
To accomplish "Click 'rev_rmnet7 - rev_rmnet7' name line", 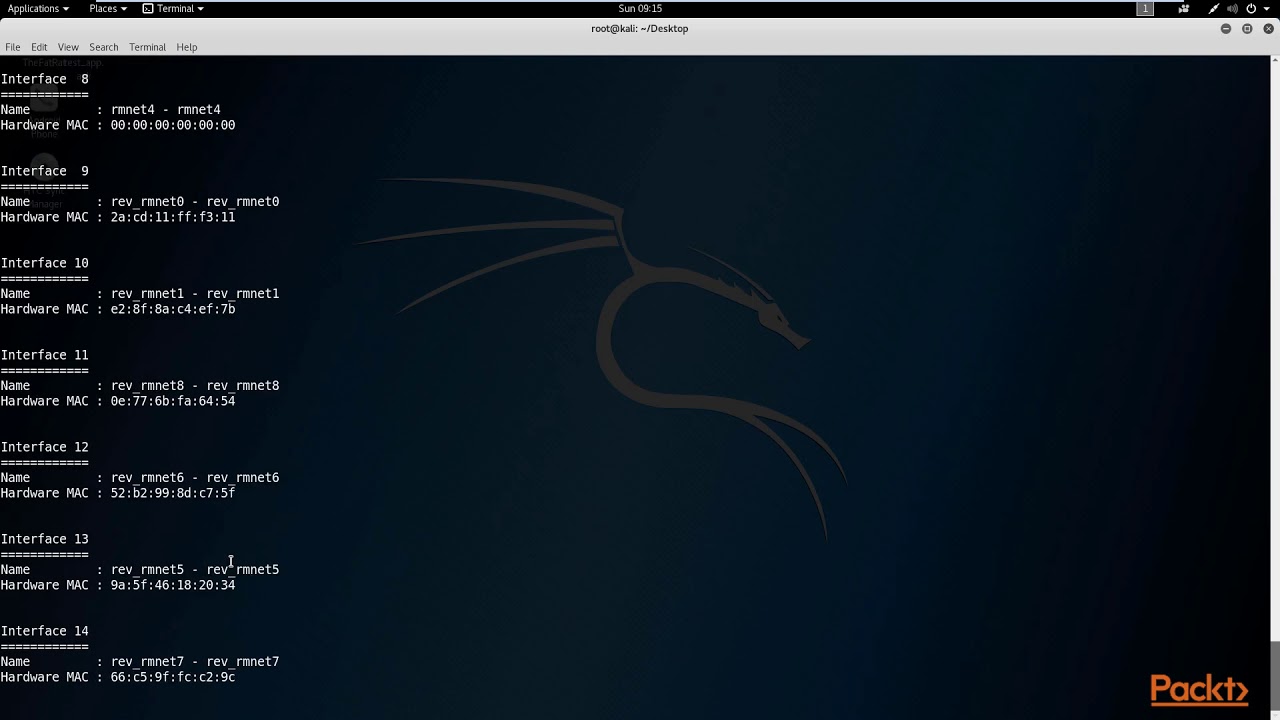I will pyautogui.click(x=195, y=662).
